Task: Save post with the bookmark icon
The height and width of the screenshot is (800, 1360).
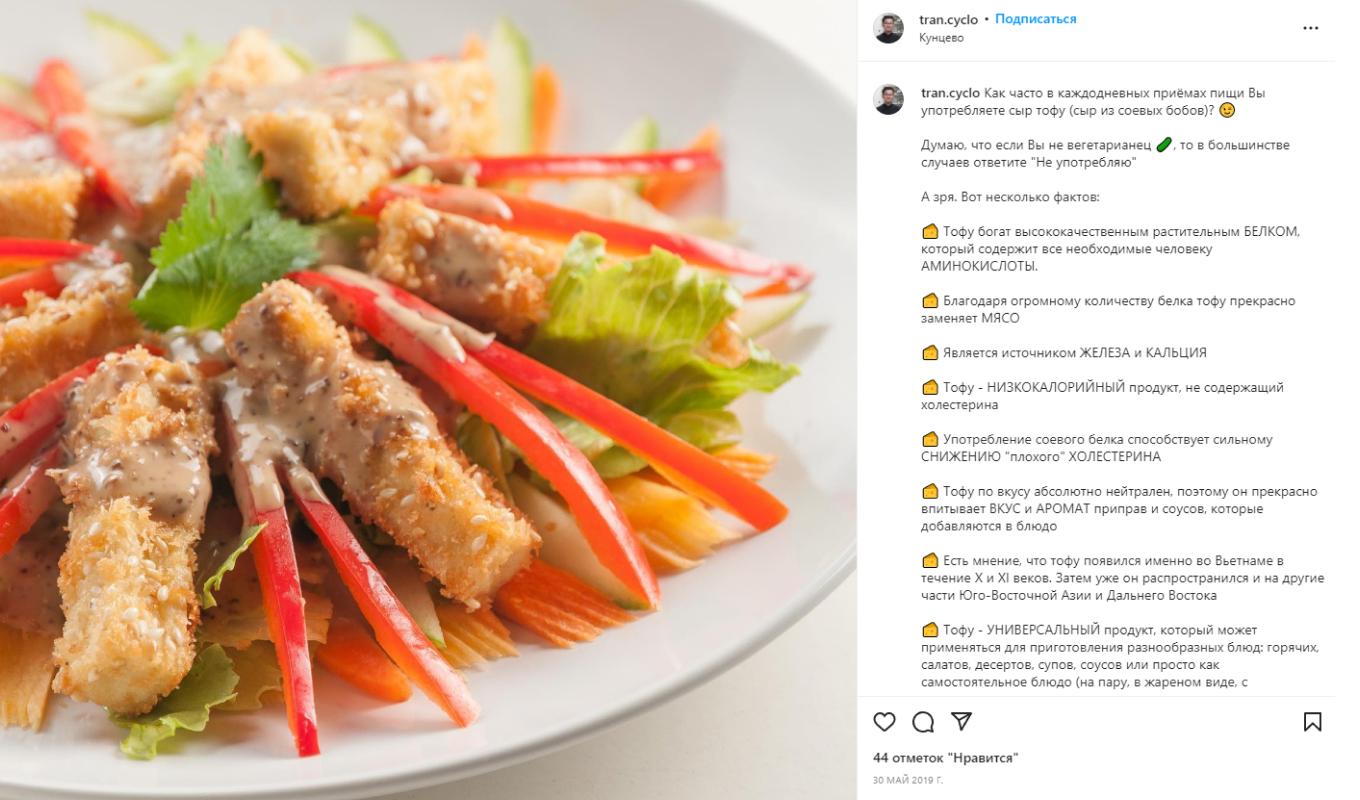Action: (1312, 722)
